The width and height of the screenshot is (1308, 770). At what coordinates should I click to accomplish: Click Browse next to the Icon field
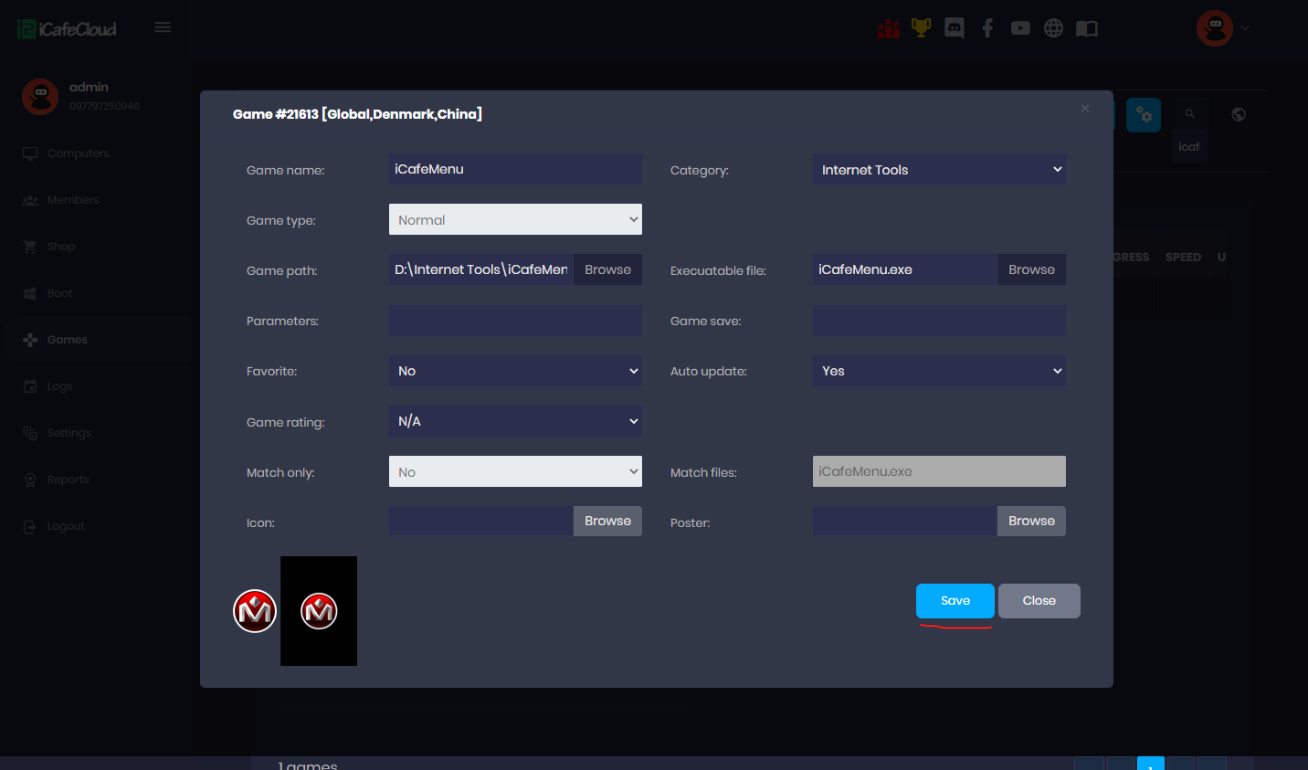point(607,521)
